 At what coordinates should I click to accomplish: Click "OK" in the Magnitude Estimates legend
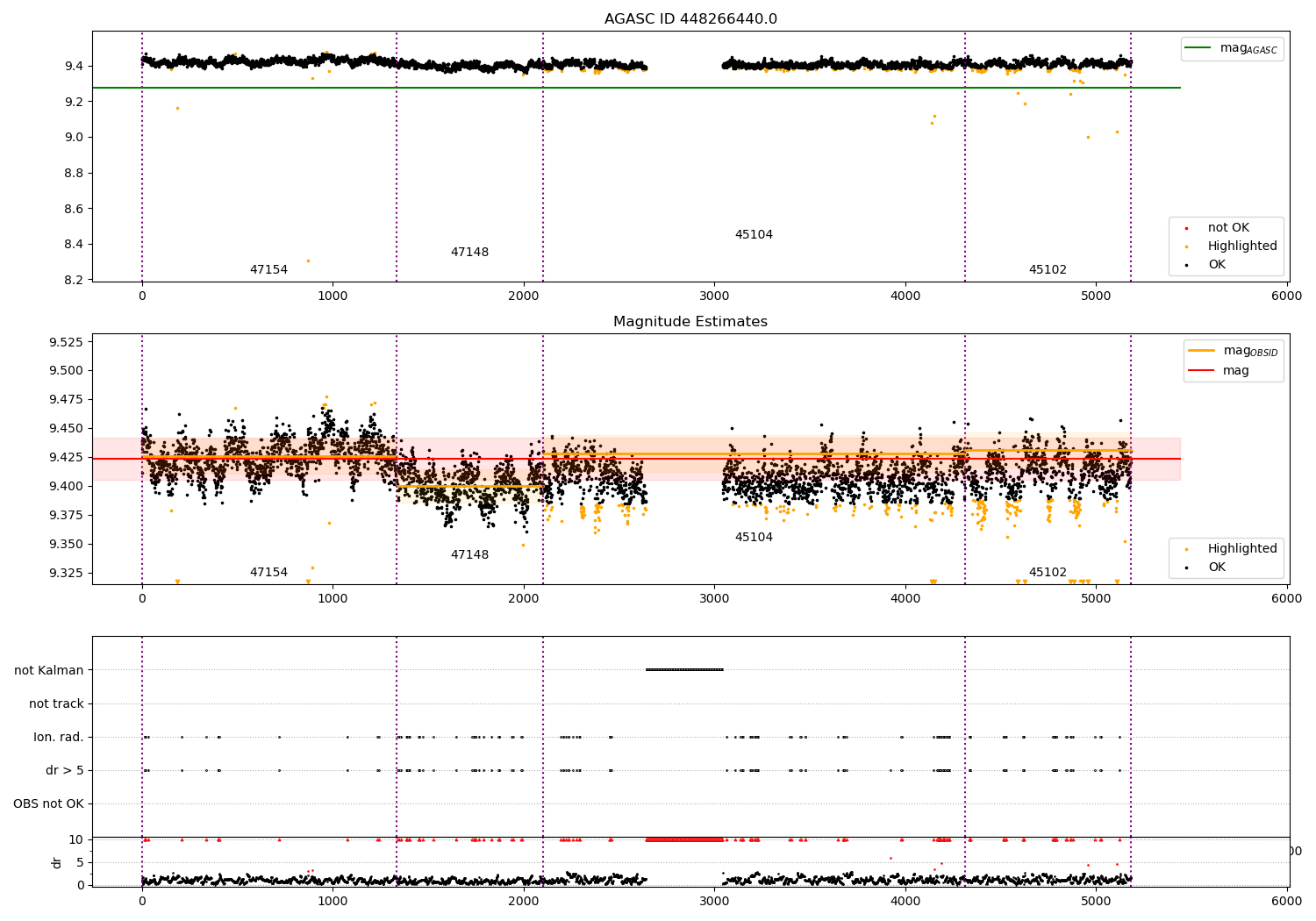click(1205, 568)
